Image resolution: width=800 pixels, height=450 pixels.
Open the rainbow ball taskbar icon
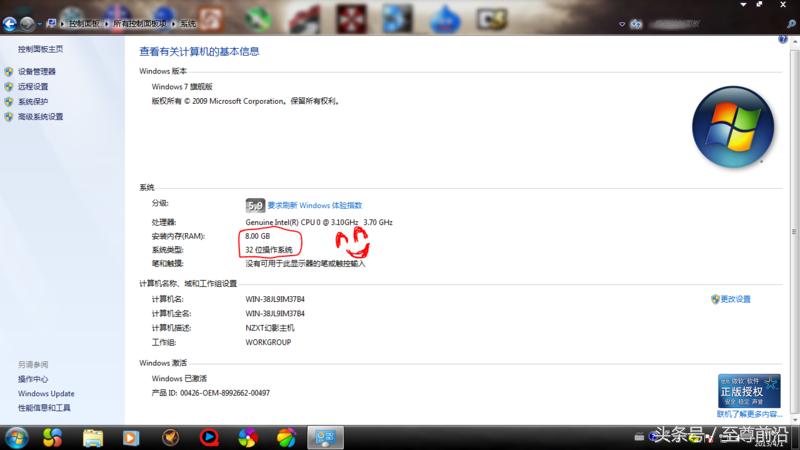coord(286,438)
